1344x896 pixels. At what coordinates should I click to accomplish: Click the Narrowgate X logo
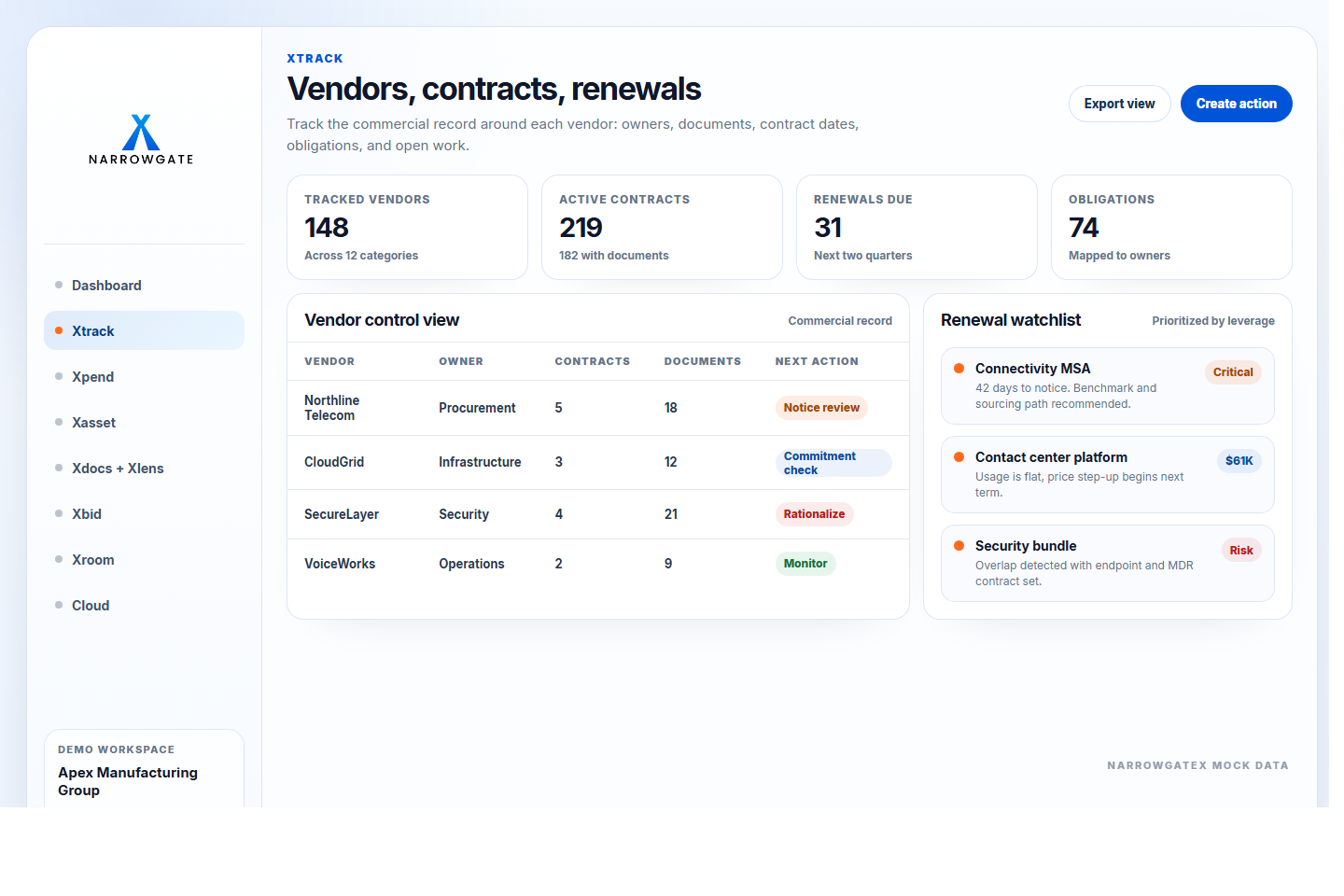pyautogui.click(x=141, y=139)
